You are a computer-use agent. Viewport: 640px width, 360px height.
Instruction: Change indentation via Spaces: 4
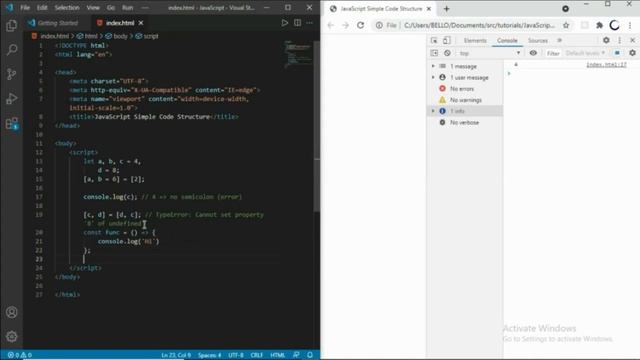[x=209, y=355]
